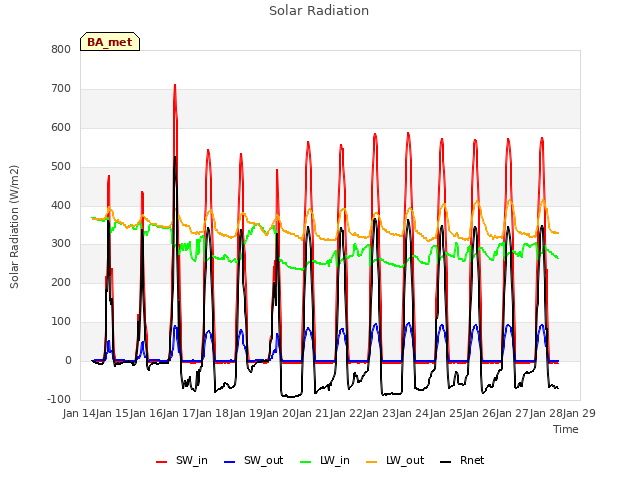Viewport: 640px width, 480px height.
Task: Click the Solar Radiation chart title
Action: click(319, 11)
